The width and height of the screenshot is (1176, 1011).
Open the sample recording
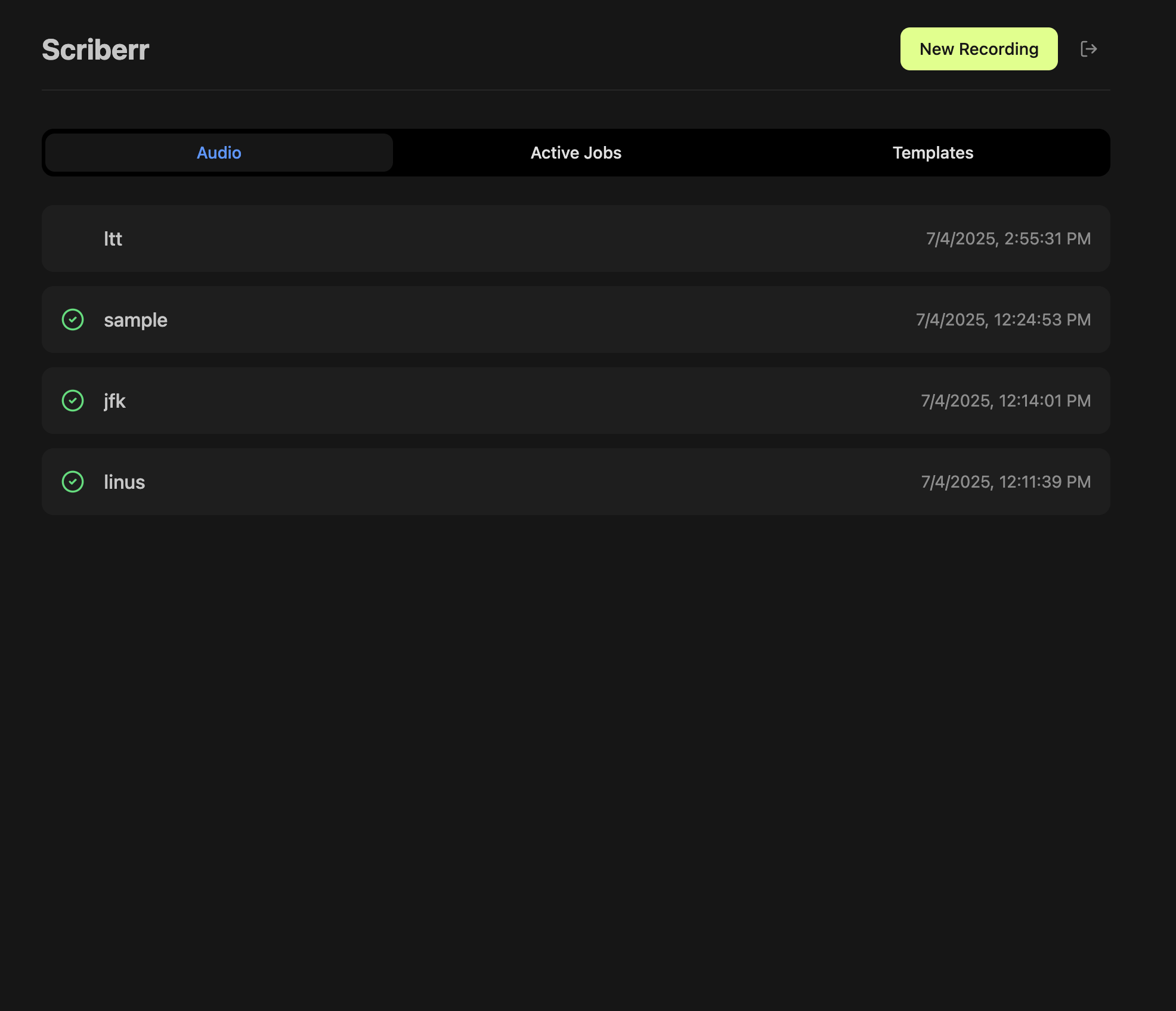point(576,320)
